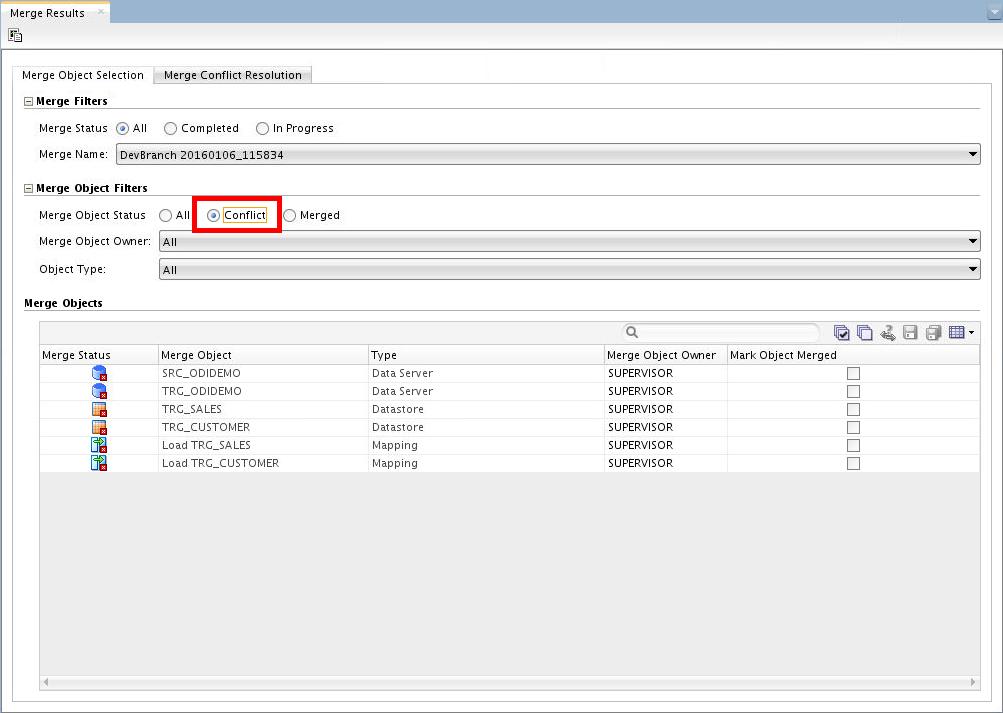Check Mark Object Merged for Load TRG_SALES

coord(853,445)
